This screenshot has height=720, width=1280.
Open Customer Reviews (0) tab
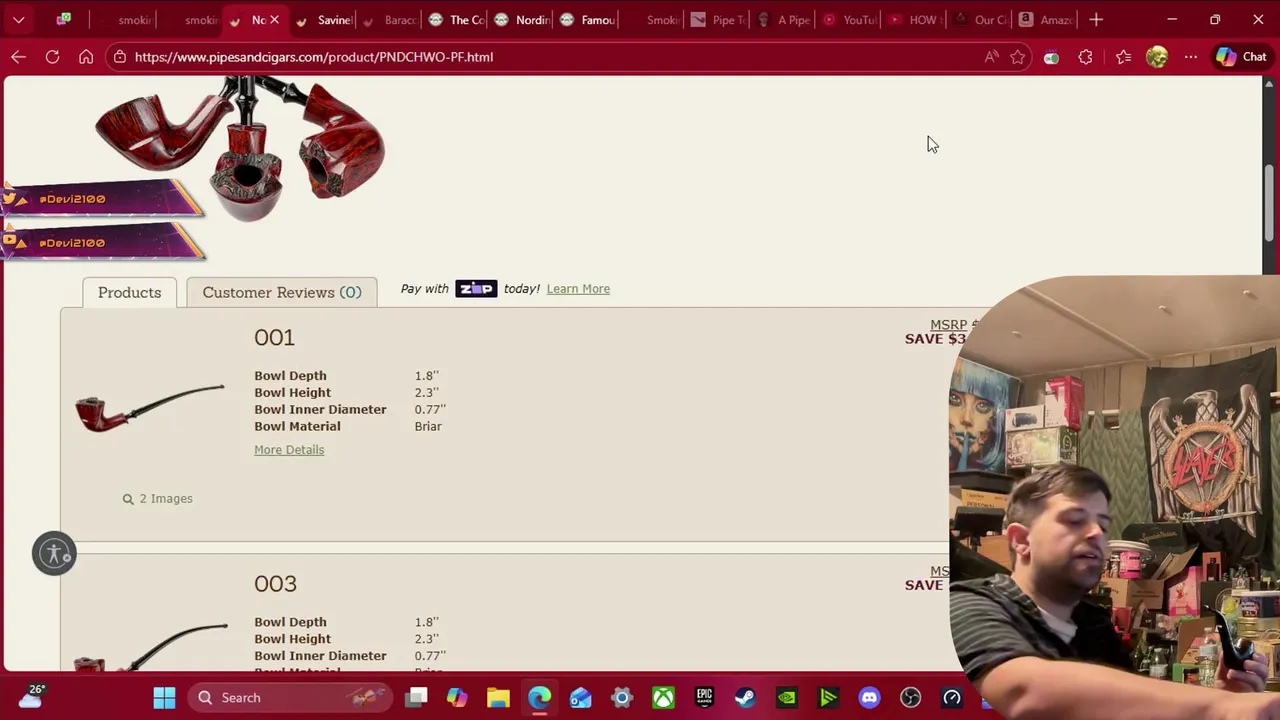click(x=282, y=292)
